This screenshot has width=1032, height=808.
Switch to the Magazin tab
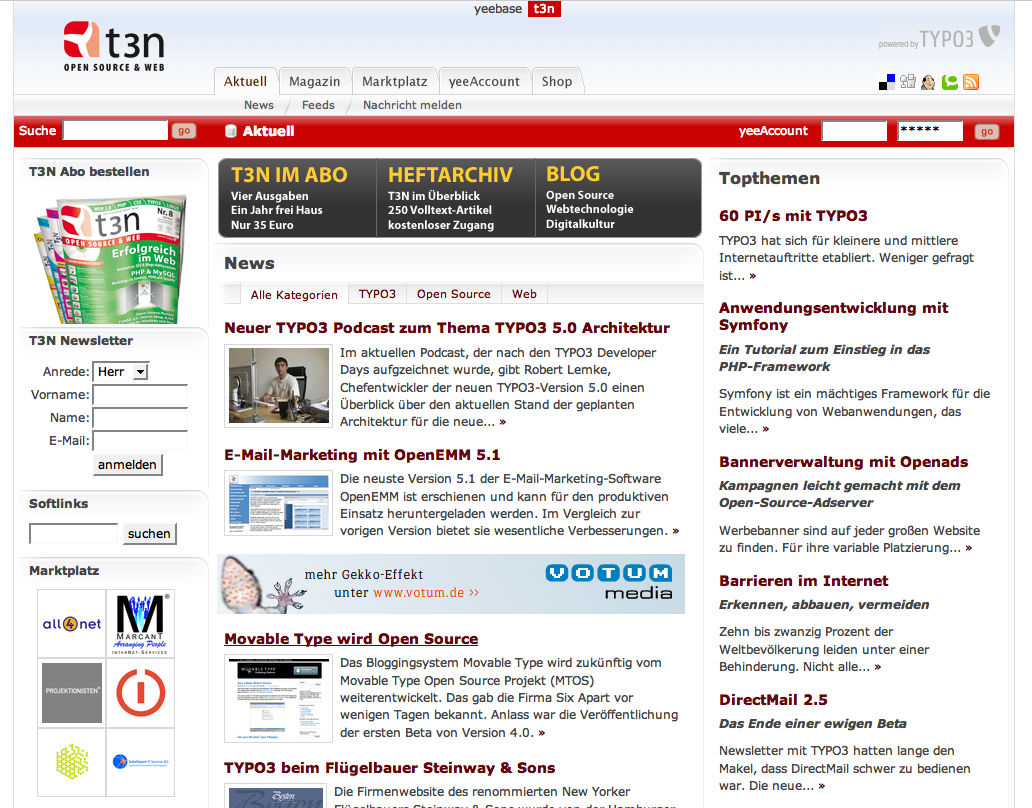tap(314, 81)
